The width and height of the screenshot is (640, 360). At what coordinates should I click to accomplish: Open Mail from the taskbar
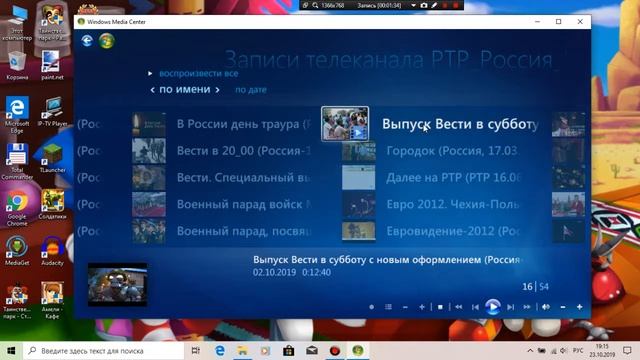point(312,351)
